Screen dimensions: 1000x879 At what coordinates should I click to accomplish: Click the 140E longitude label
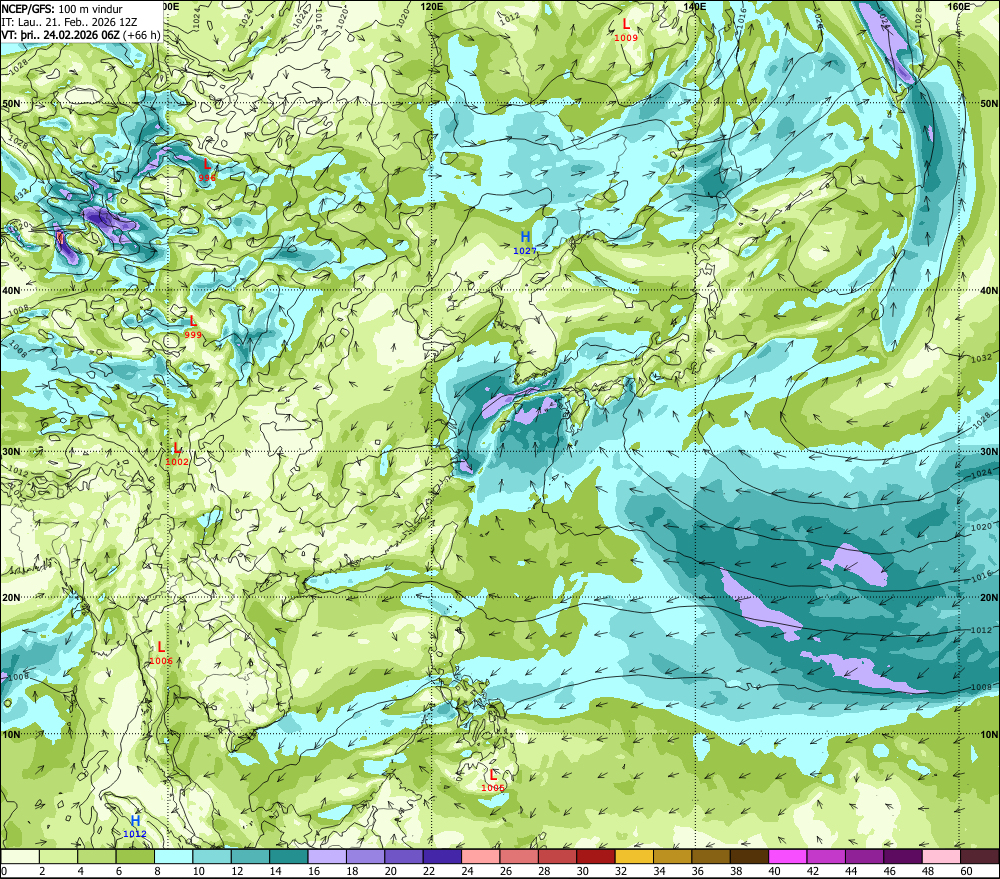[695, 6]
